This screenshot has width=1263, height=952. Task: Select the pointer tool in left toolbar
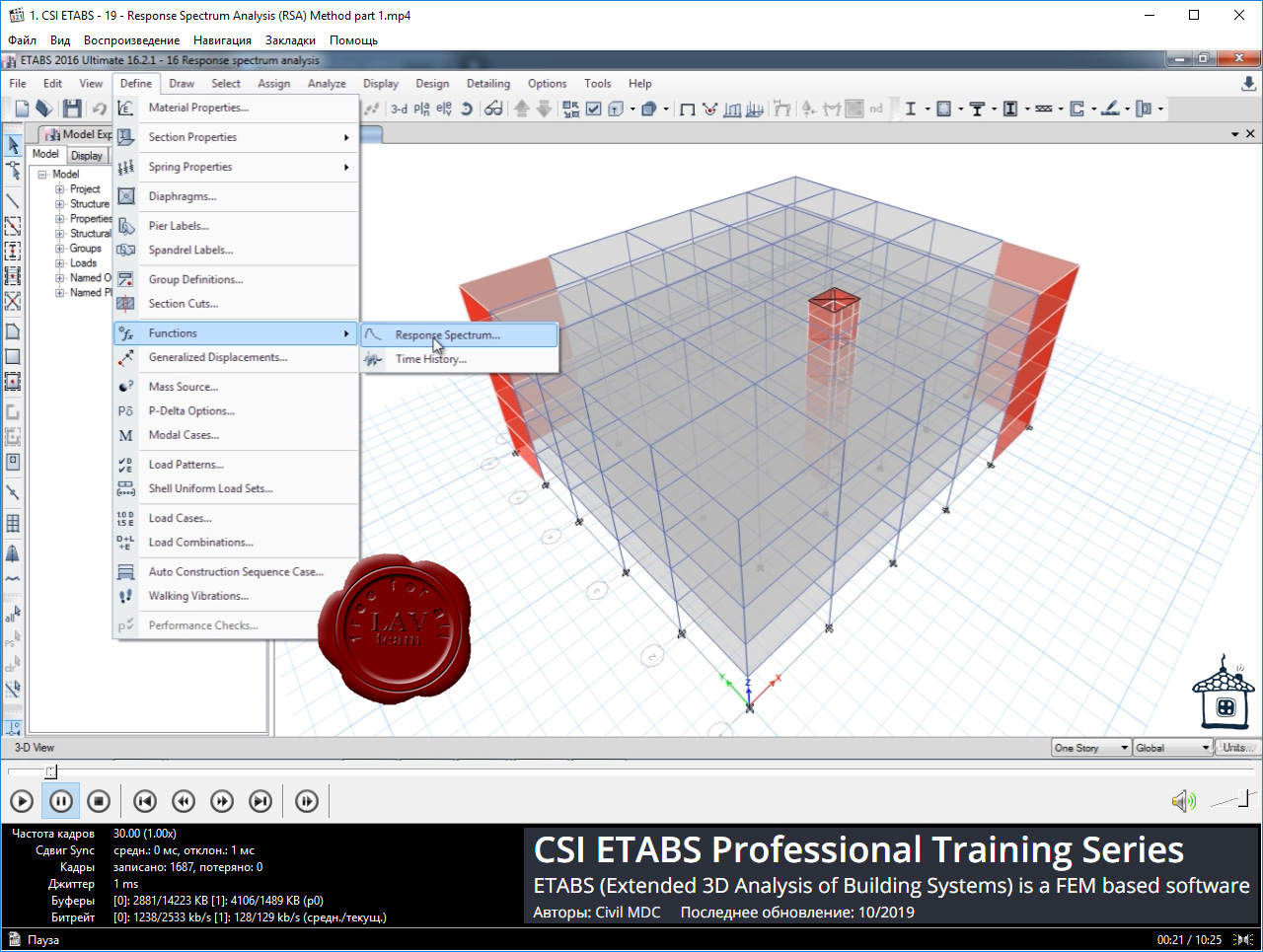coord(13,145)
